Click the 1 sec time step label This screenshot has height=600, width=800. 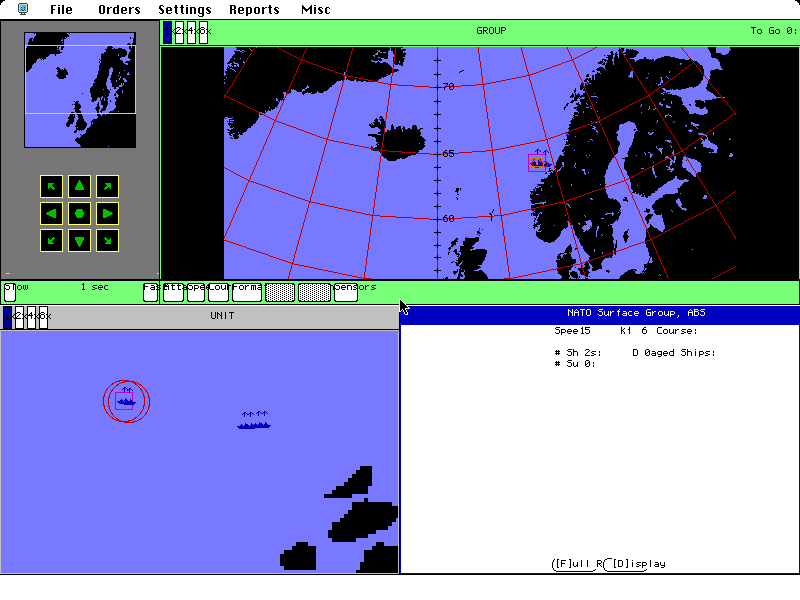click(94, 287)
